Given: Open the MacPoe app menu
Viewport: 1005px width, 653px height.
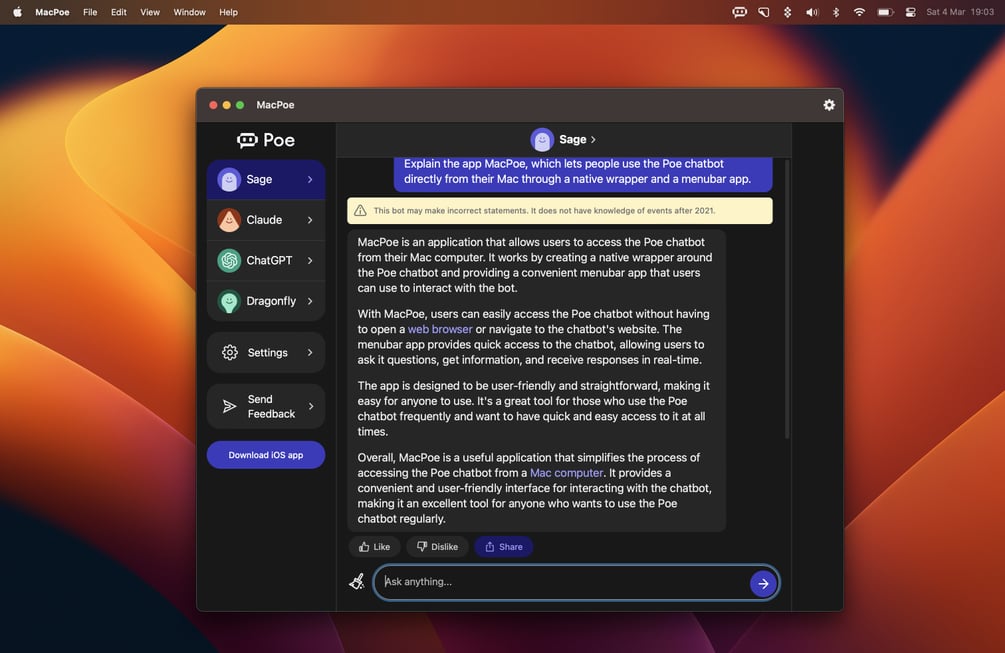Looking at the screenshot, I should 52,12.
